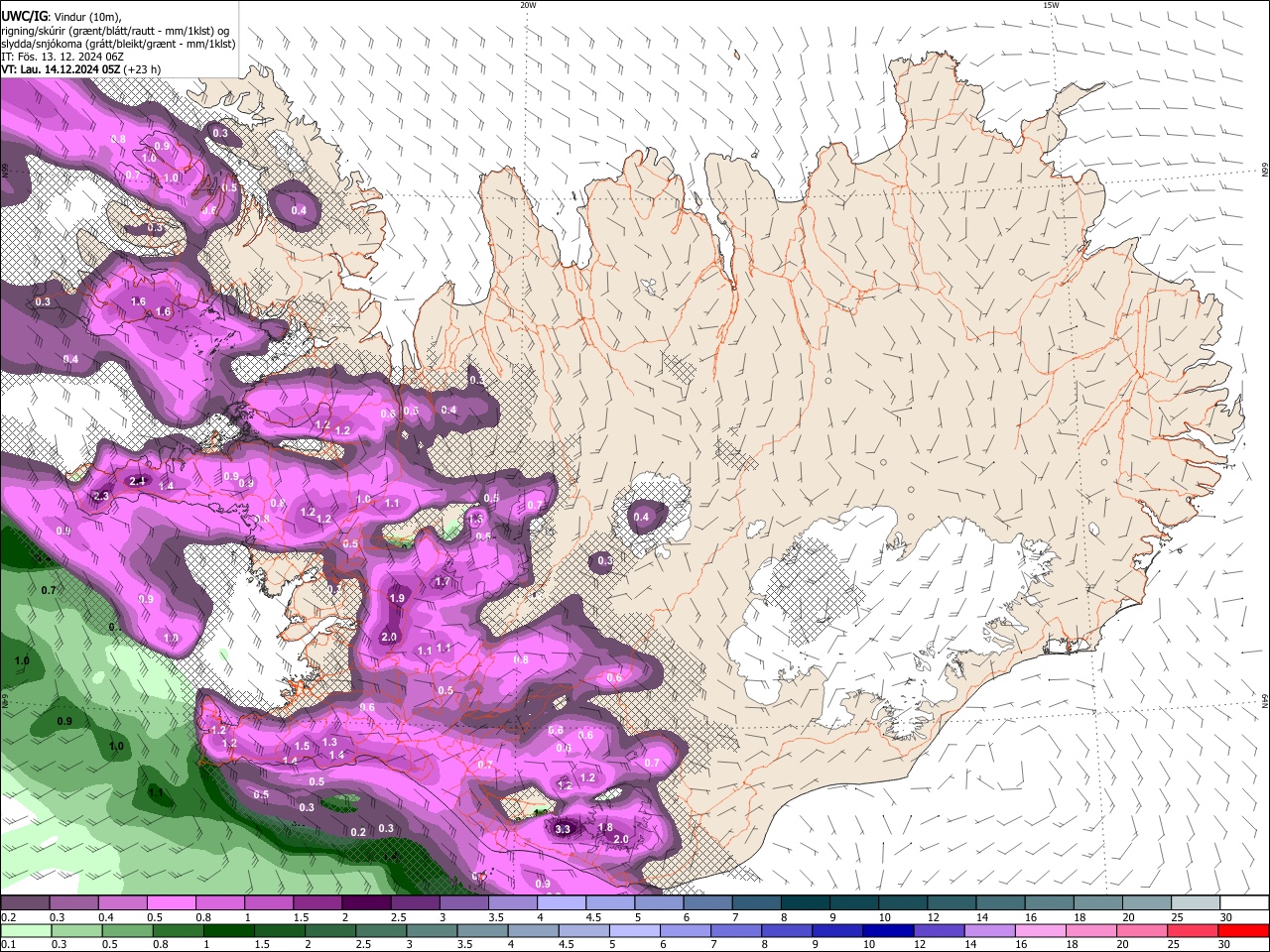This screenshot has width=1270, height=952.
Task: Click the UWC/IG title text
Action: coord(24,16)
